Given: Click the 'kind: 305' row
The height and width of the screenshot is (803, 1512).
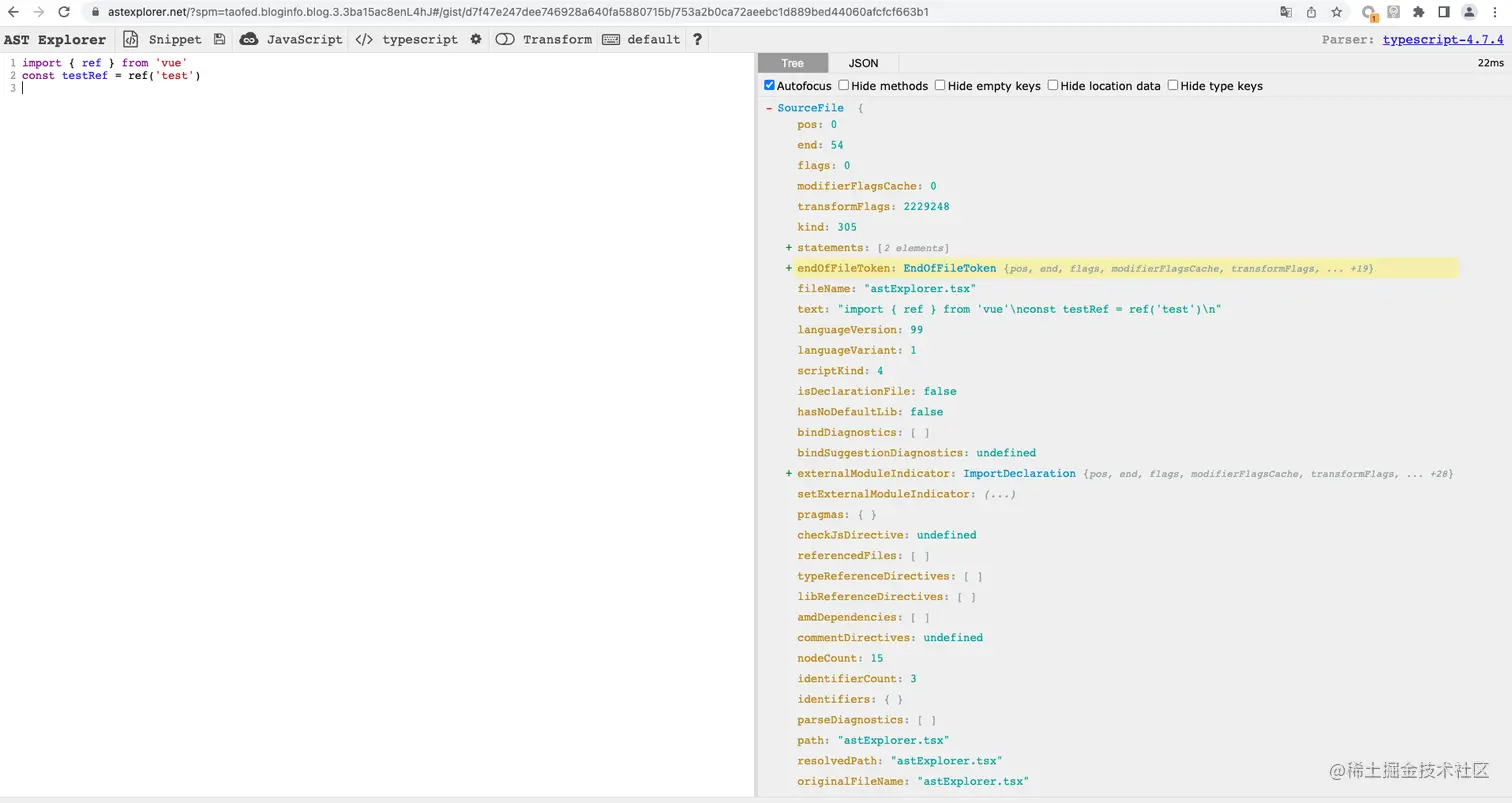Looking at the screenshot, I should 827,227.
